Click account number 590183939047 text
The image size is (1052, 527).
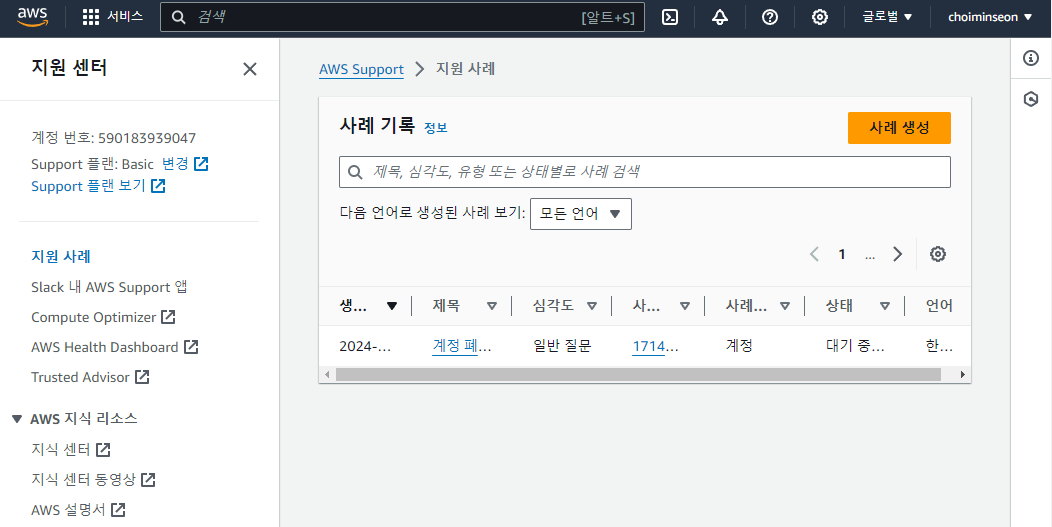(147, 138)
